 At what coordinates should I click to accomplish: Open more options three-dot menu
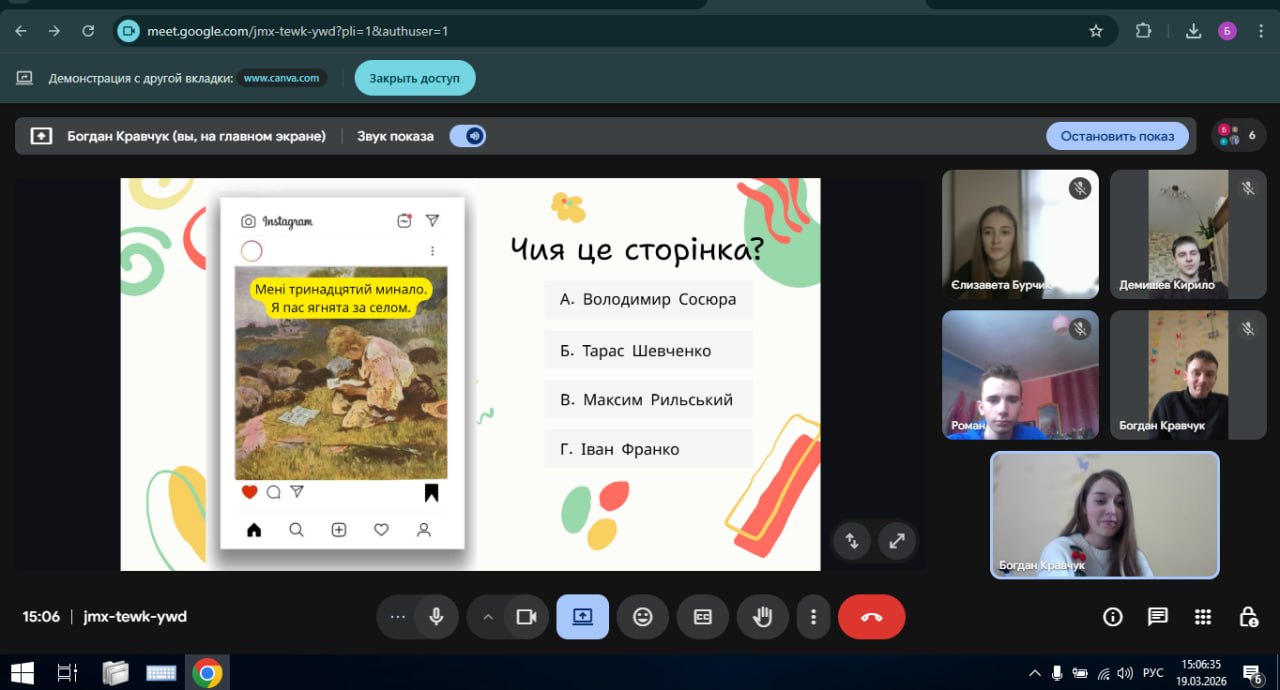[x=814, y=617]
